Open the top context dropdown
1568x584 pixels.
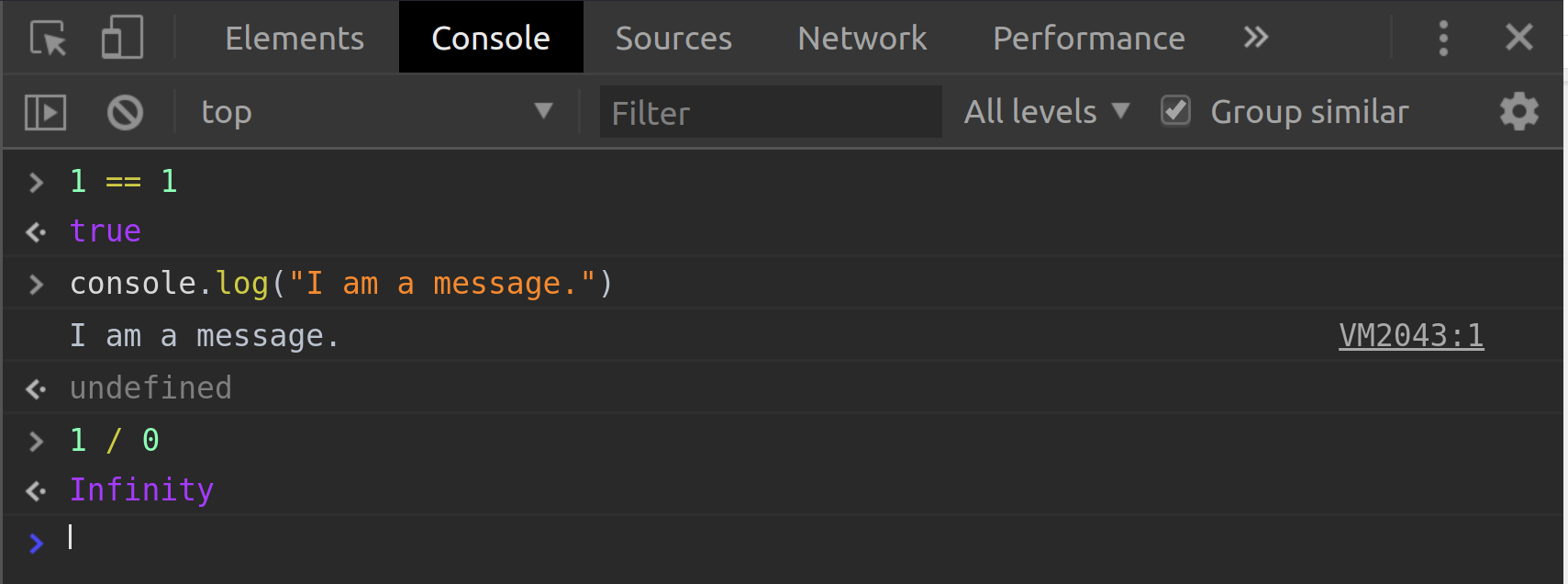coord(376,112)
